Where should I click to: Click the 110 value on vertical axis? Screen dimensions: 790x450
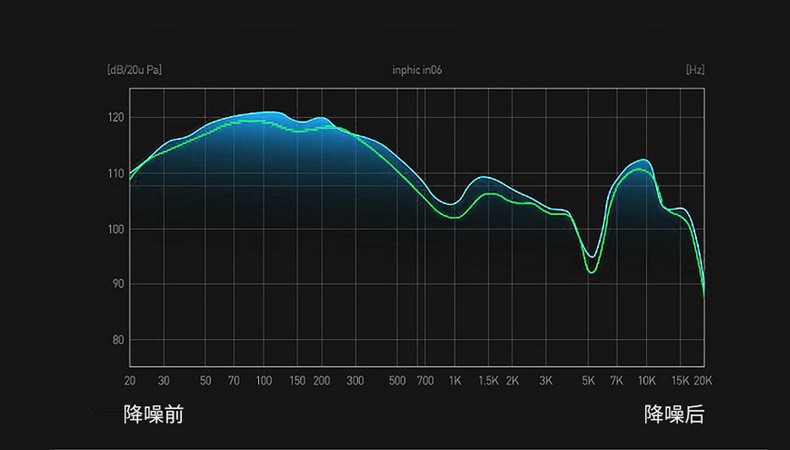[116, 174]
